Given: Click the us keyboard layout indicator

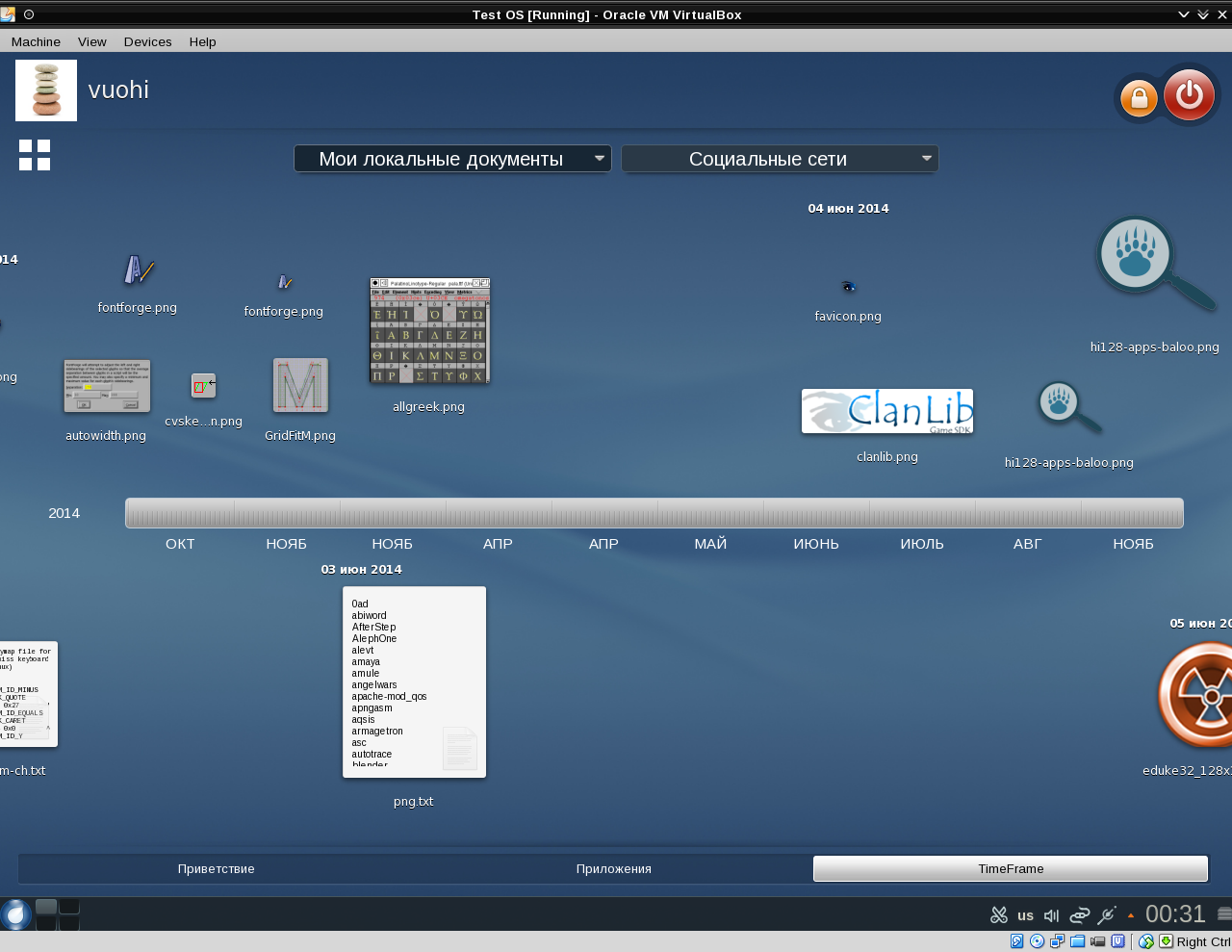Looking at the screenshot, I should [1025, 915].
